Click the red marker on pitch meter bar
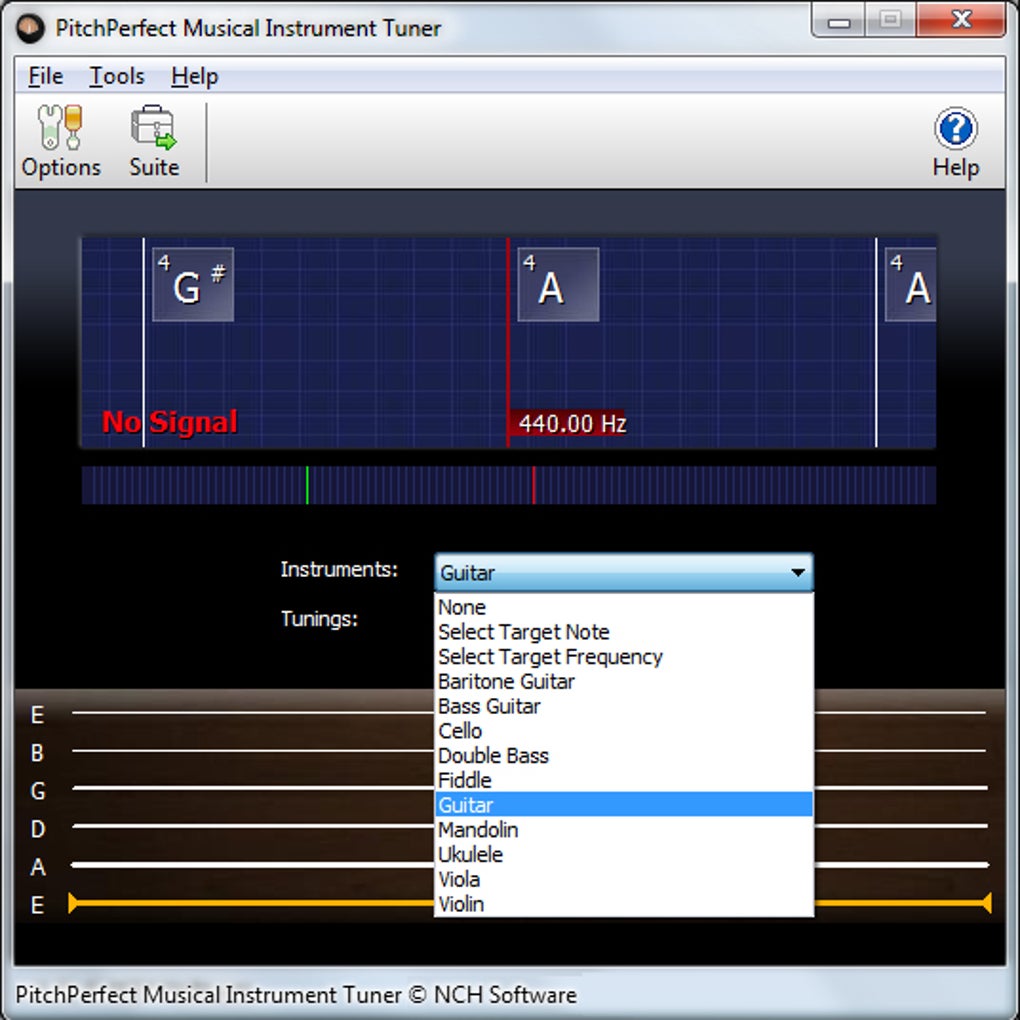Viewport: 1020px width, 1020px height. click(x=534, y=485)
